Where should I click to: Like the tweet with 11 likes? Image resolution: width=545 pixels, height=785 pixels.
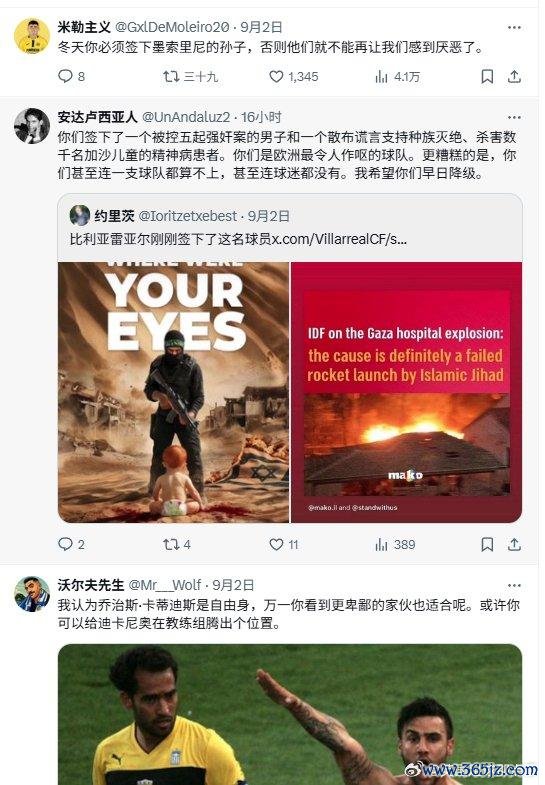tap(276, 544)
